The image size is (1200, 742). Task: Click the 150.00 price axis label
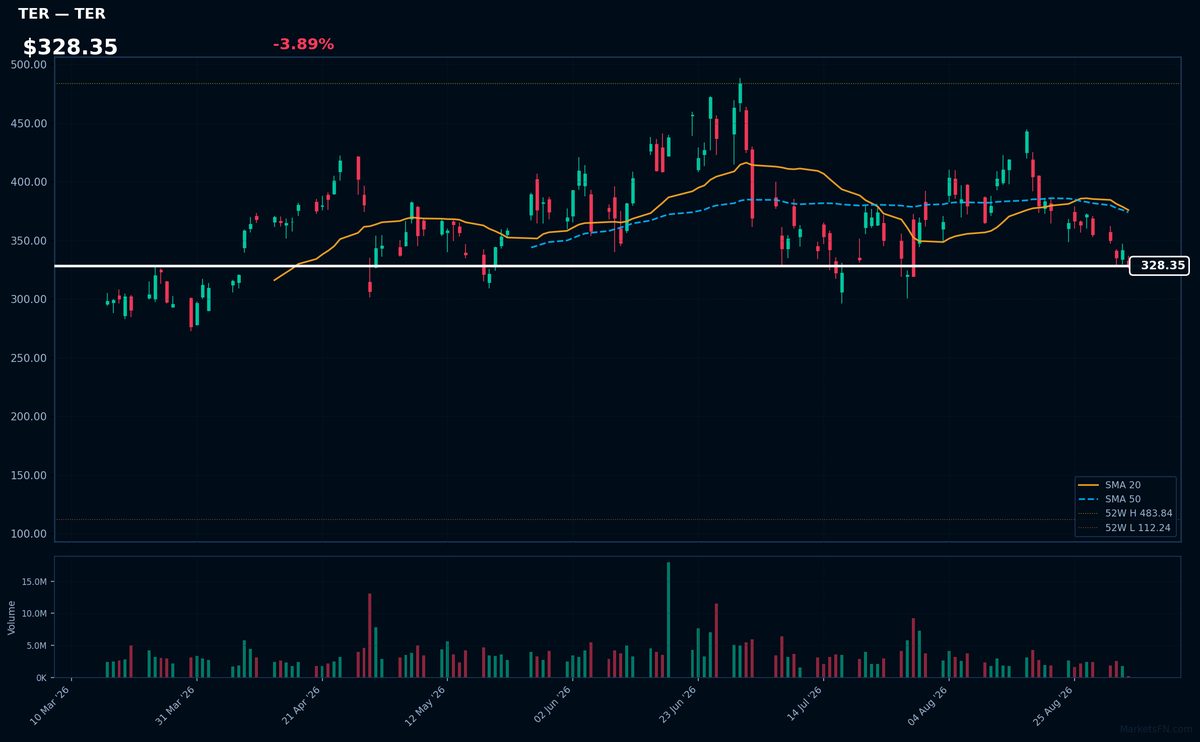[x=28, y=476]
